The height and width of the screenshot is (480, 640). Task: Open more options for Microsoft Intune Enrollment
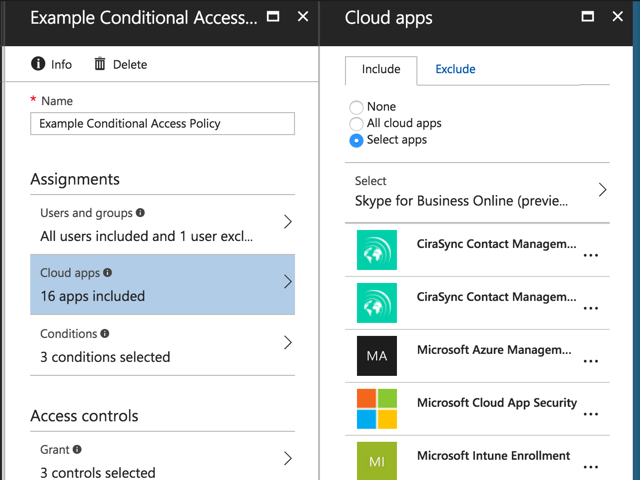[591, 467]
